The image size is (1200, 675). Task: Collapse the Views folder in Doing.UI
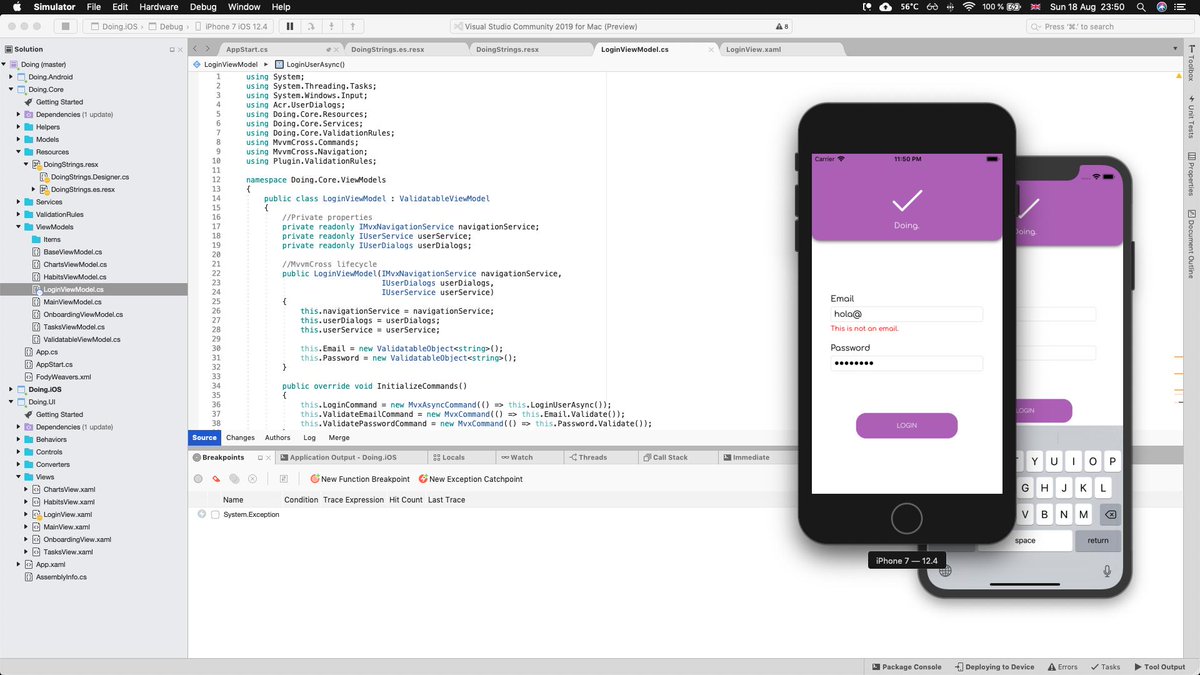(18, 477)
